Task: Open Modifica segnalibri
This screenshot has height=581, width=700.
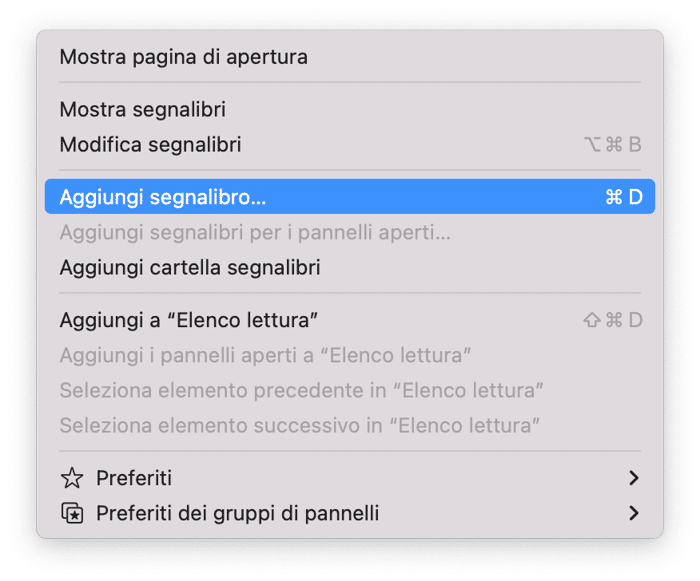Action: pos(150,144)
